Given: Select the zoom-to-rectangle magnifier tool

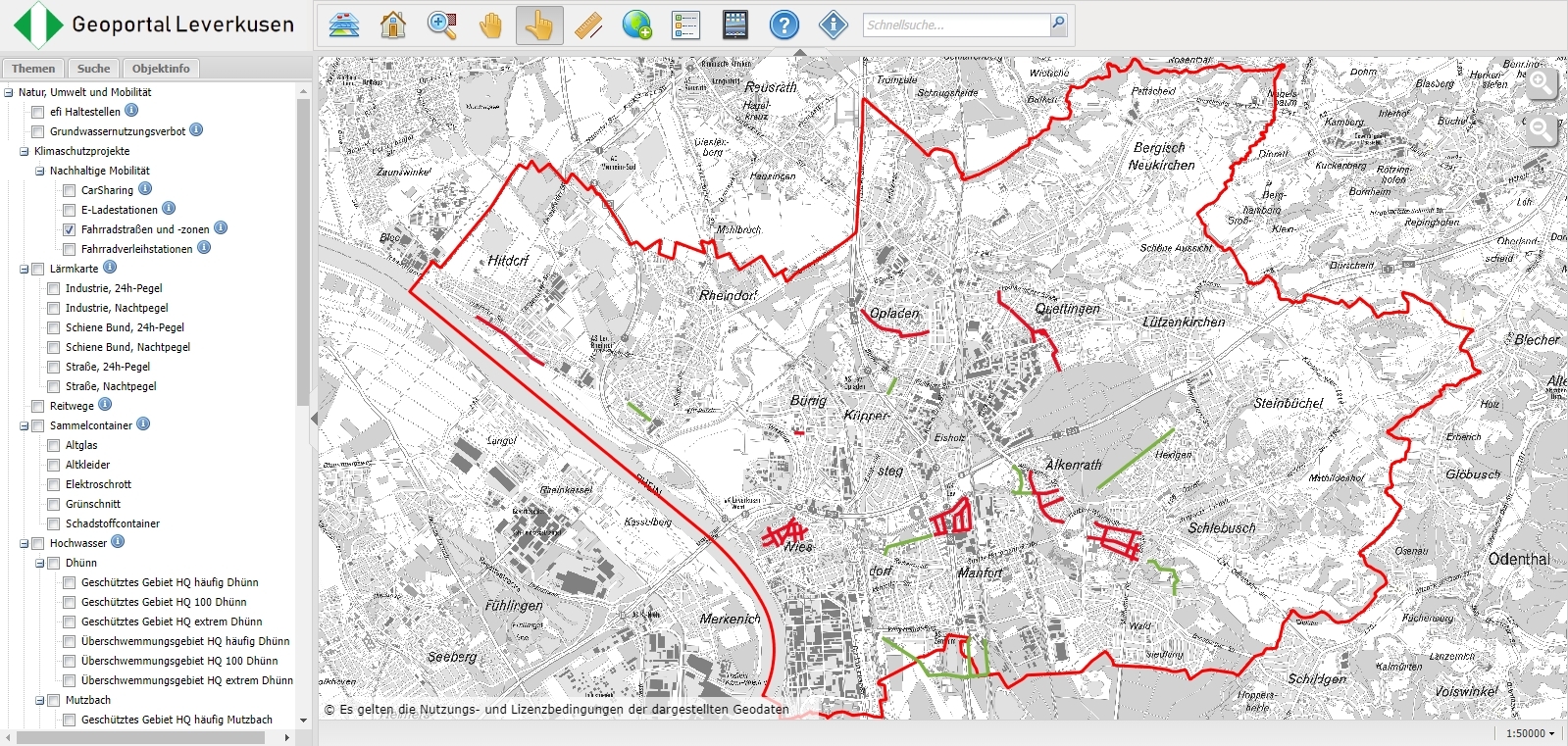Looking at the screenshot, I should pyautogui.click(x=442, y=25).
